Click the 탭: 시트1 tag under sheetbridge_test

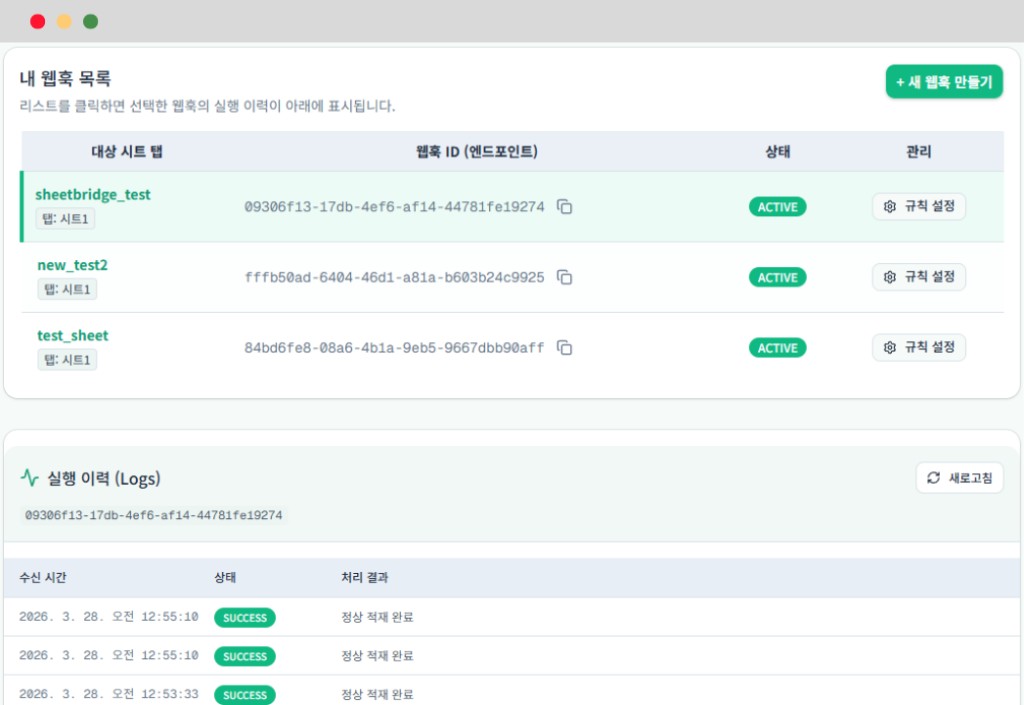(65, 219)
